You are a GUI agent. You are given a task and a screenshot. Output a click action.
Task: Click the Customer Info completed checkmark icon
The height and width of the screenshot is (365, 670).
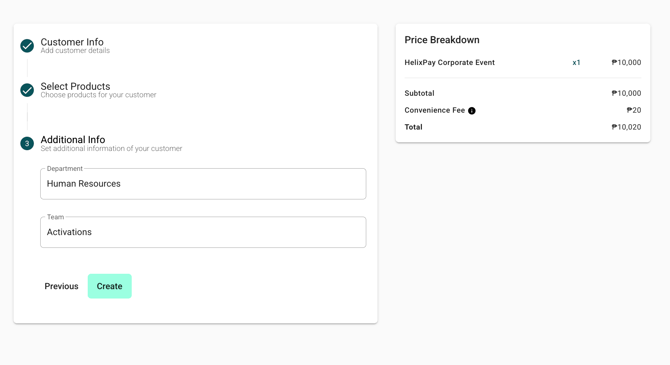27,46
